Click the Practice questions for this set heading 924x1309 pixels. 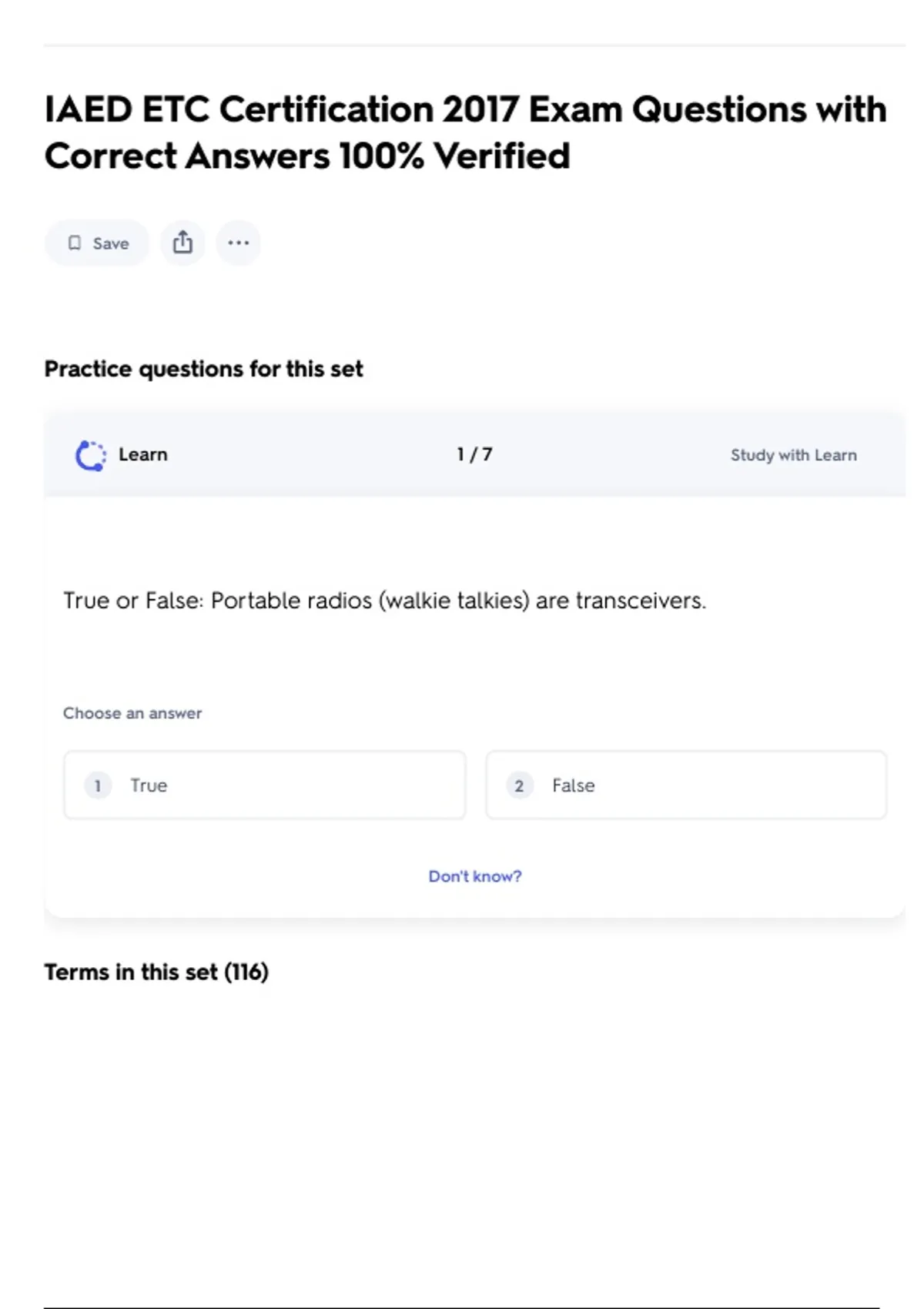[x=203, y=369]
